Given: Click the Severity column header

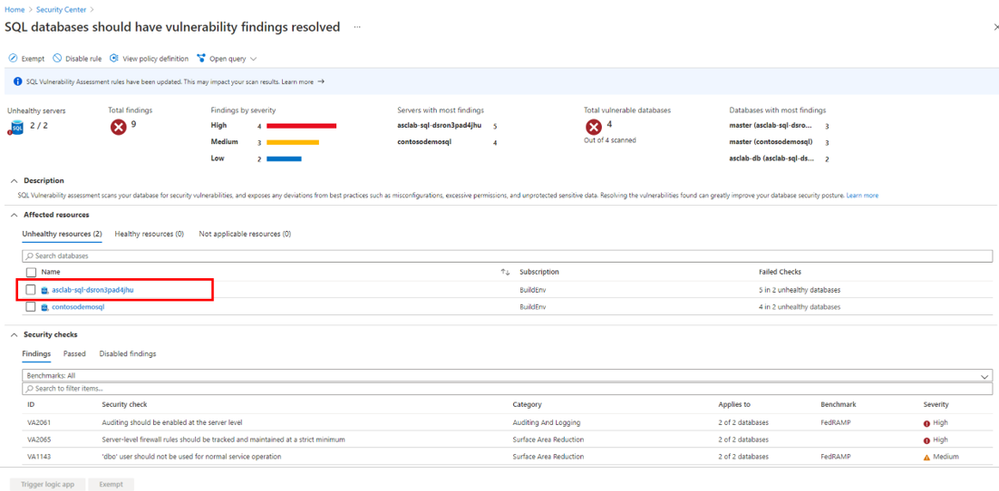Looking at the screenshot, I should click(x=936, y=405).
